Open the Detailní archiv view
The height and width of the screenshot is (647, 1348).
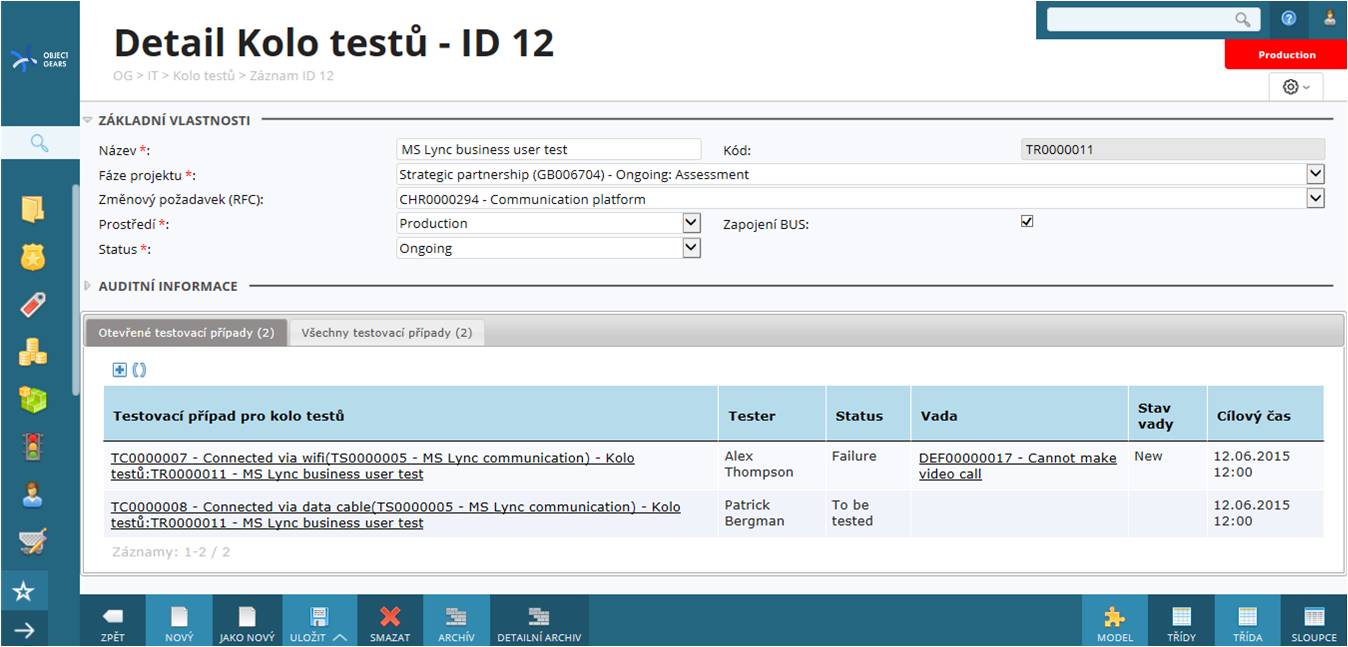[539, 622]
